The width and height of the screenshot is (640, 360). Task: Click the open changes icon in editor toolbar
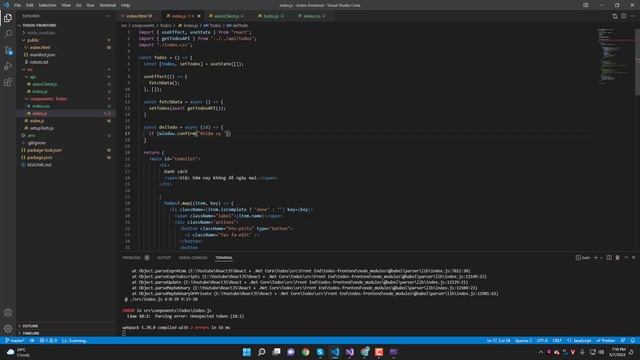(615, 16)
